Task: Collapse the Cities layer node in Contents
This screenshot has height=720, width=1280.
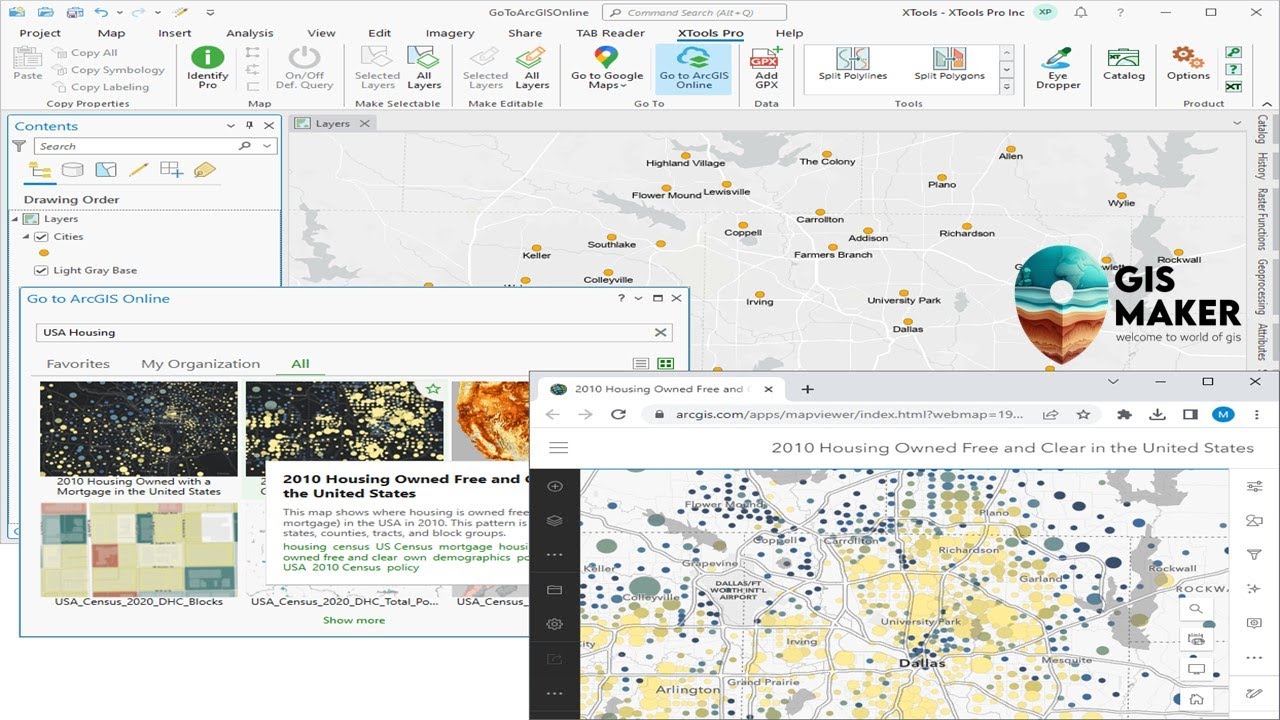Action: (x=27, y=237)
